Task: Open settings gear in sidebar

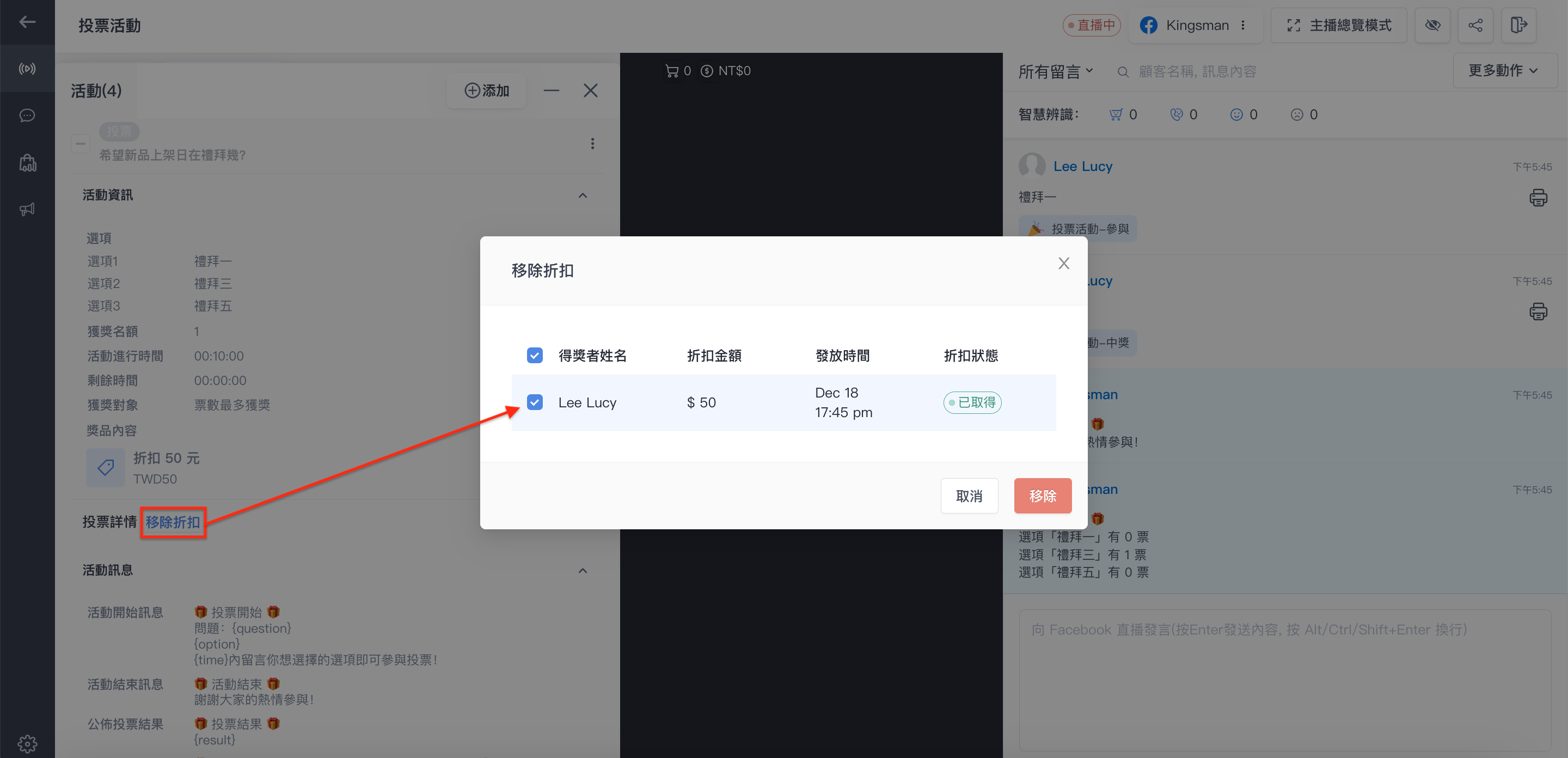Action: (x=27, y=743)
